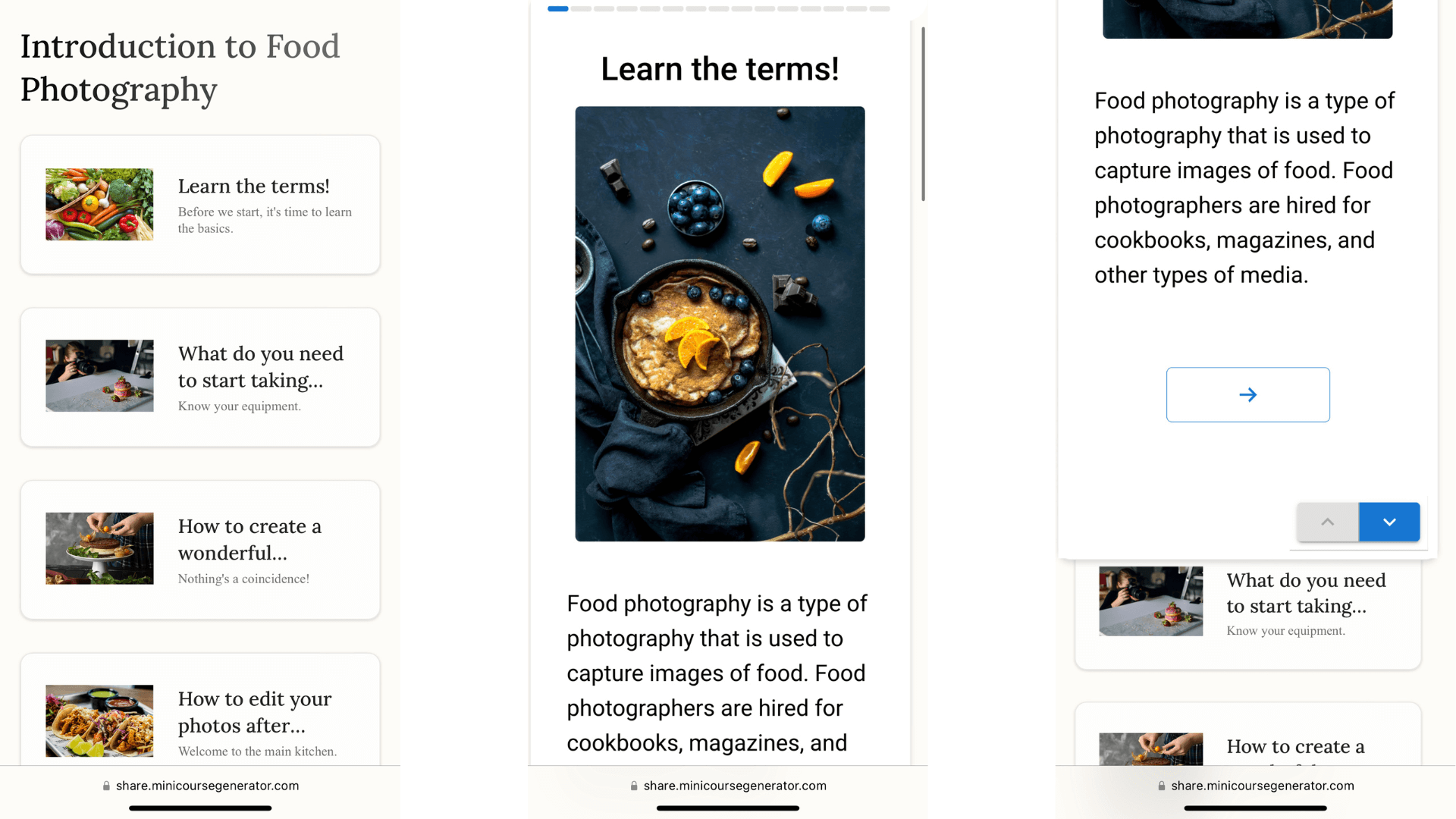Click lock icon in left address bar
The height and width of the screenshot is (819, 1456).
(106, 786)
